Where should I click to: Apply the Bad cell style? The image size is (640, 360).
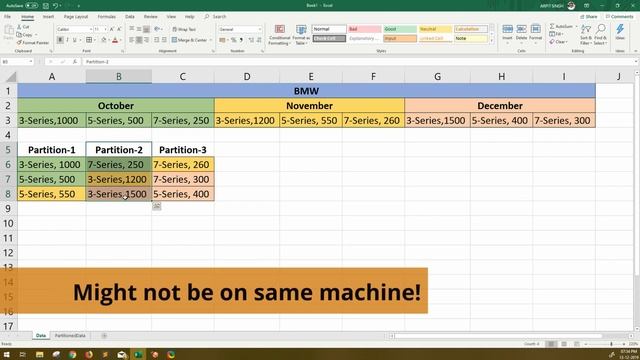tap(364, 29)
